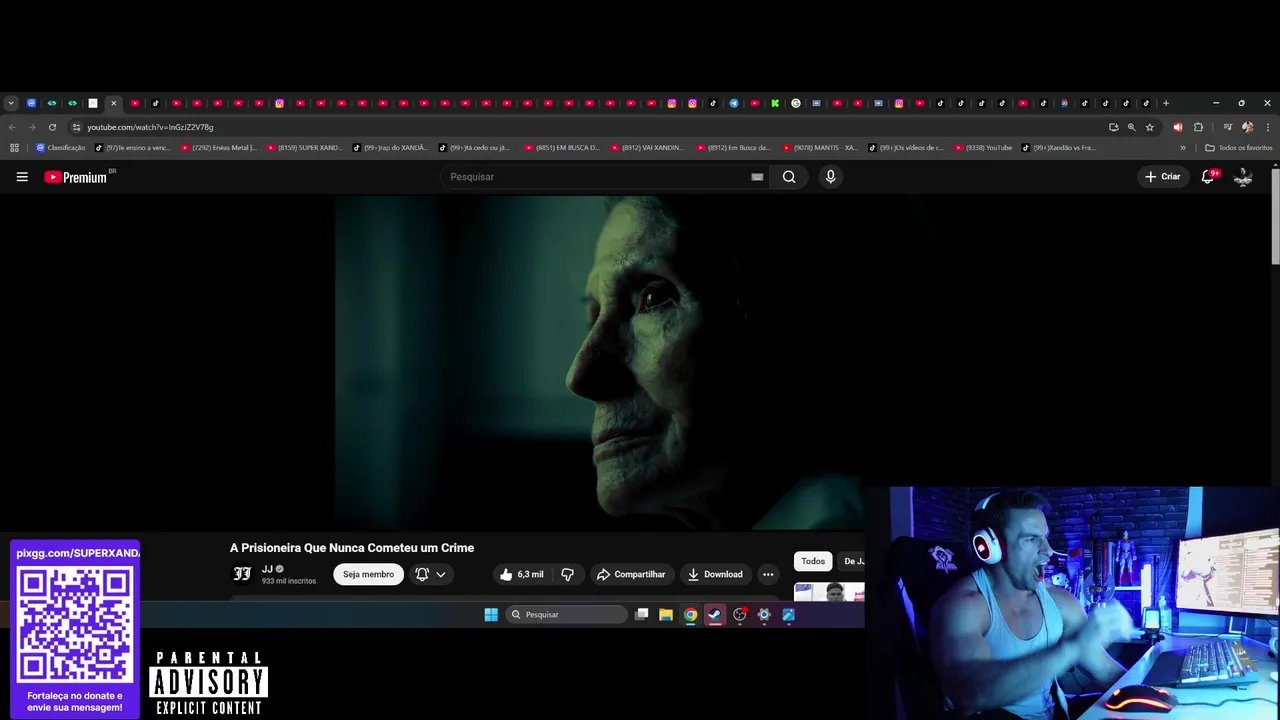Open File Explorer from taskbar
This screenshot has width=1280, height=720.
[666, 615]
